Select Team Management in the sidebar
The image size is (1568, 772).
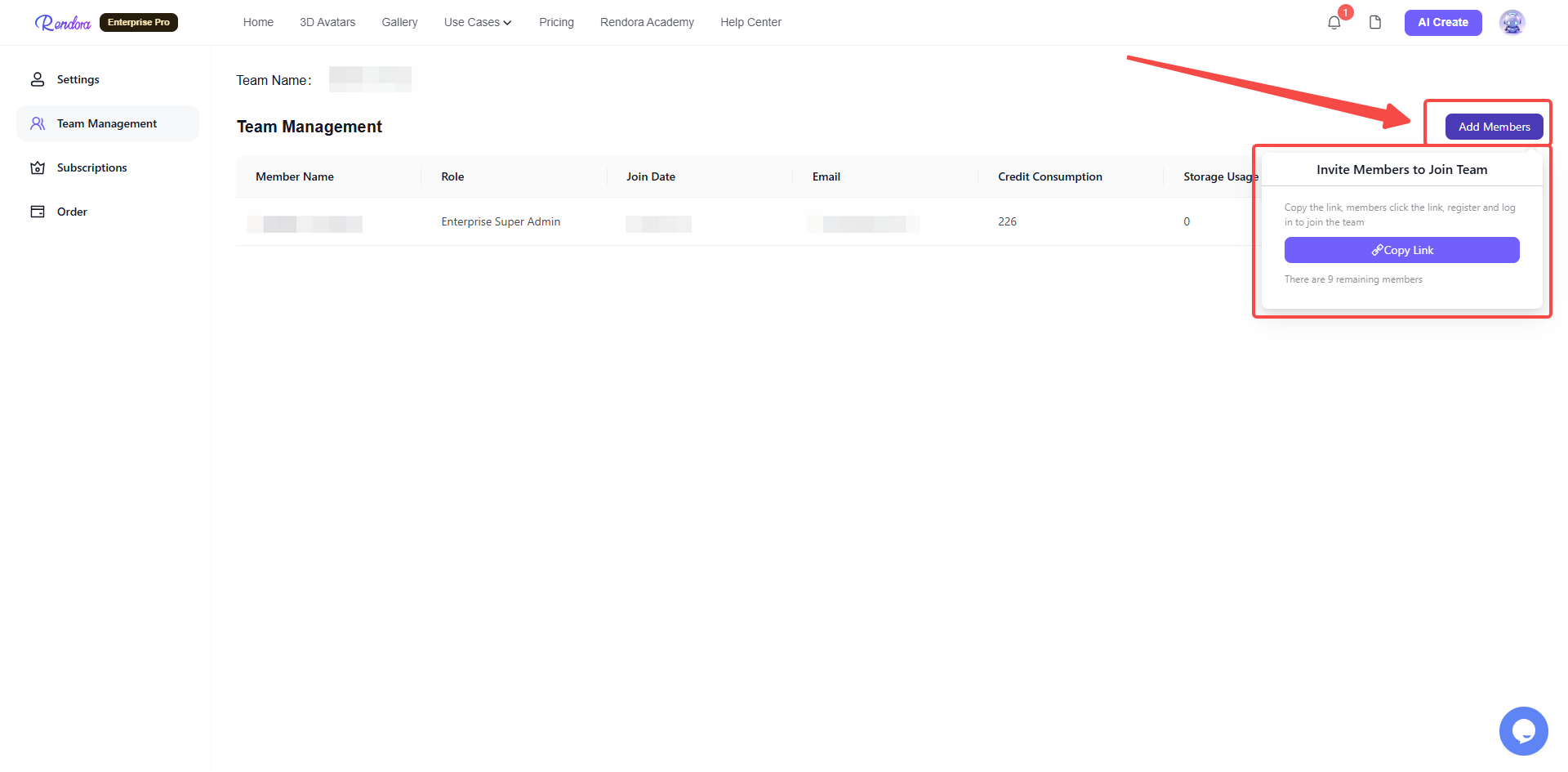108,123
